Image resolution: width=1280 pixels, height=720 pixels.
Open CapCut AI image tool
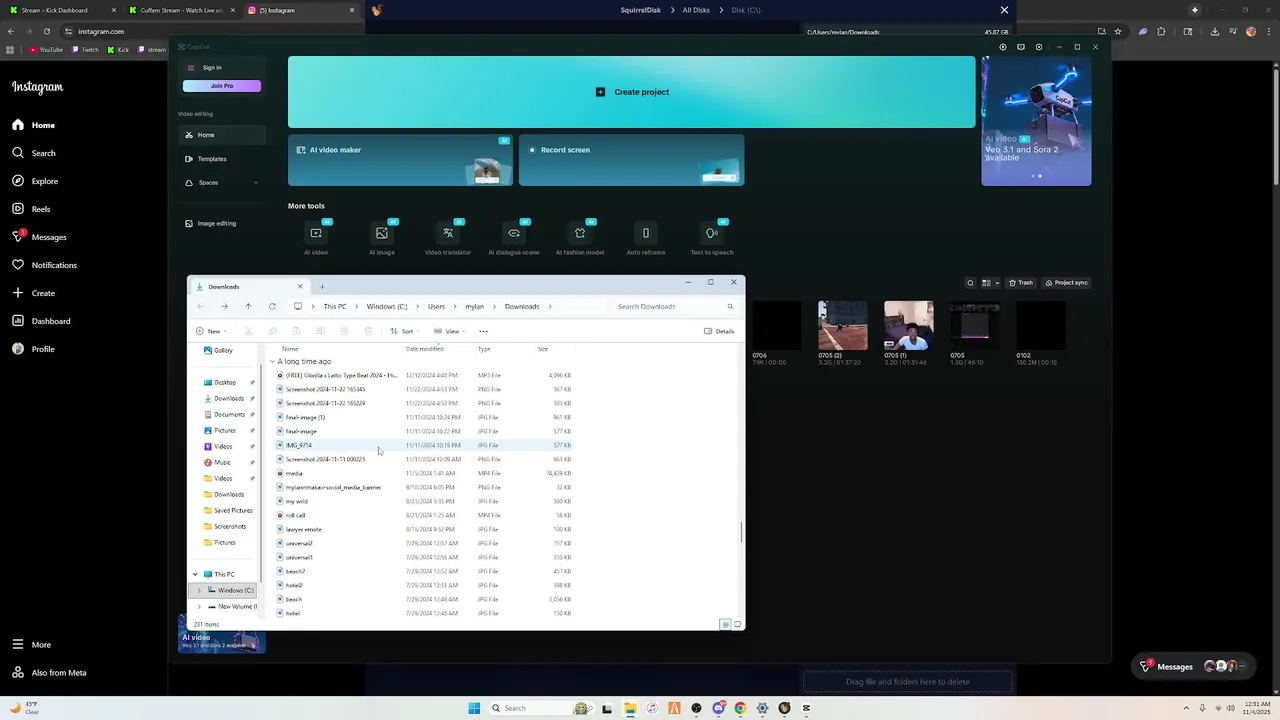pos(382,237)
